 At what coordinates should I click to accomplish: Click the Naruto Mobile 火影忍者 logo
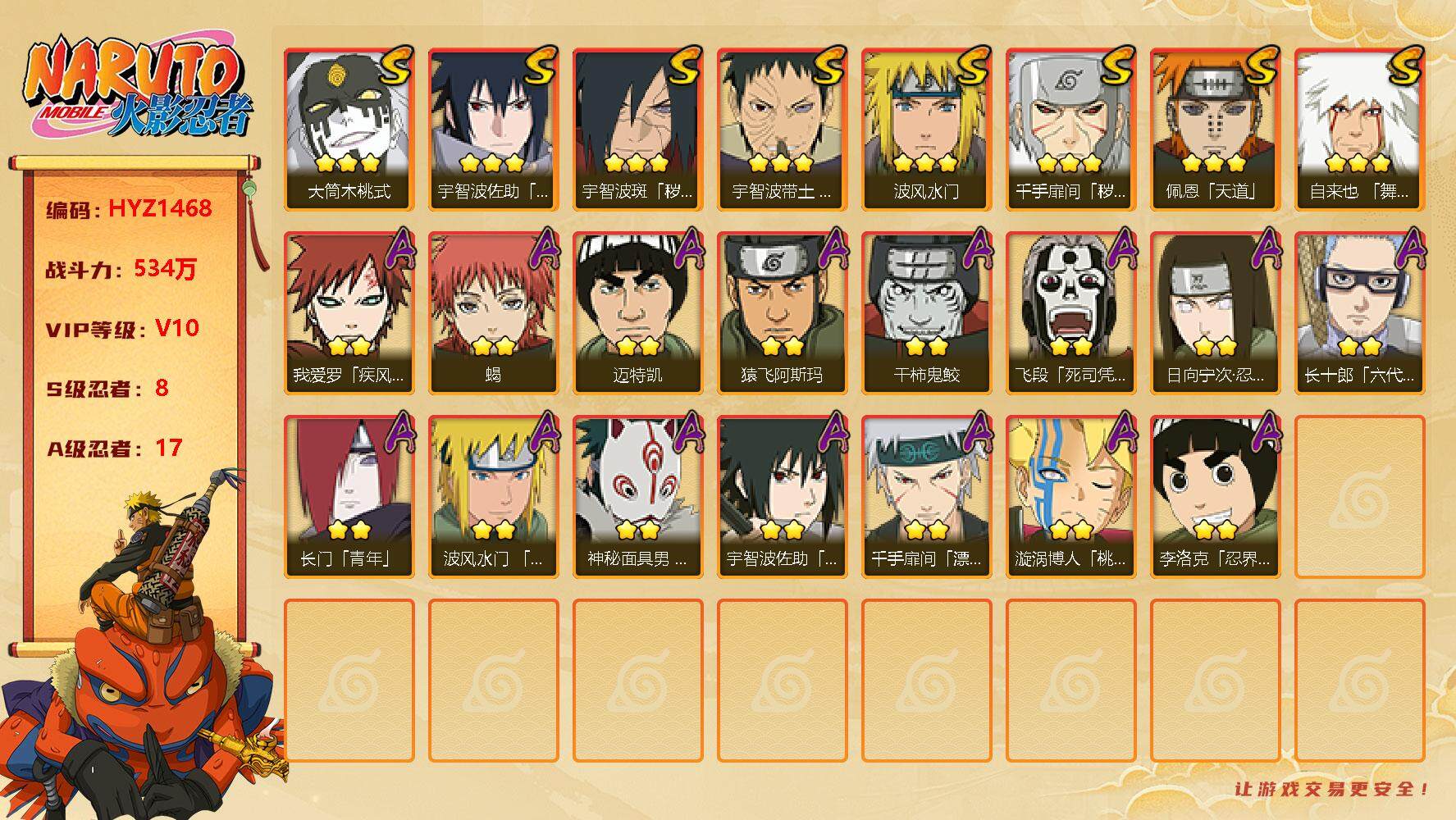tap(138, 90)
